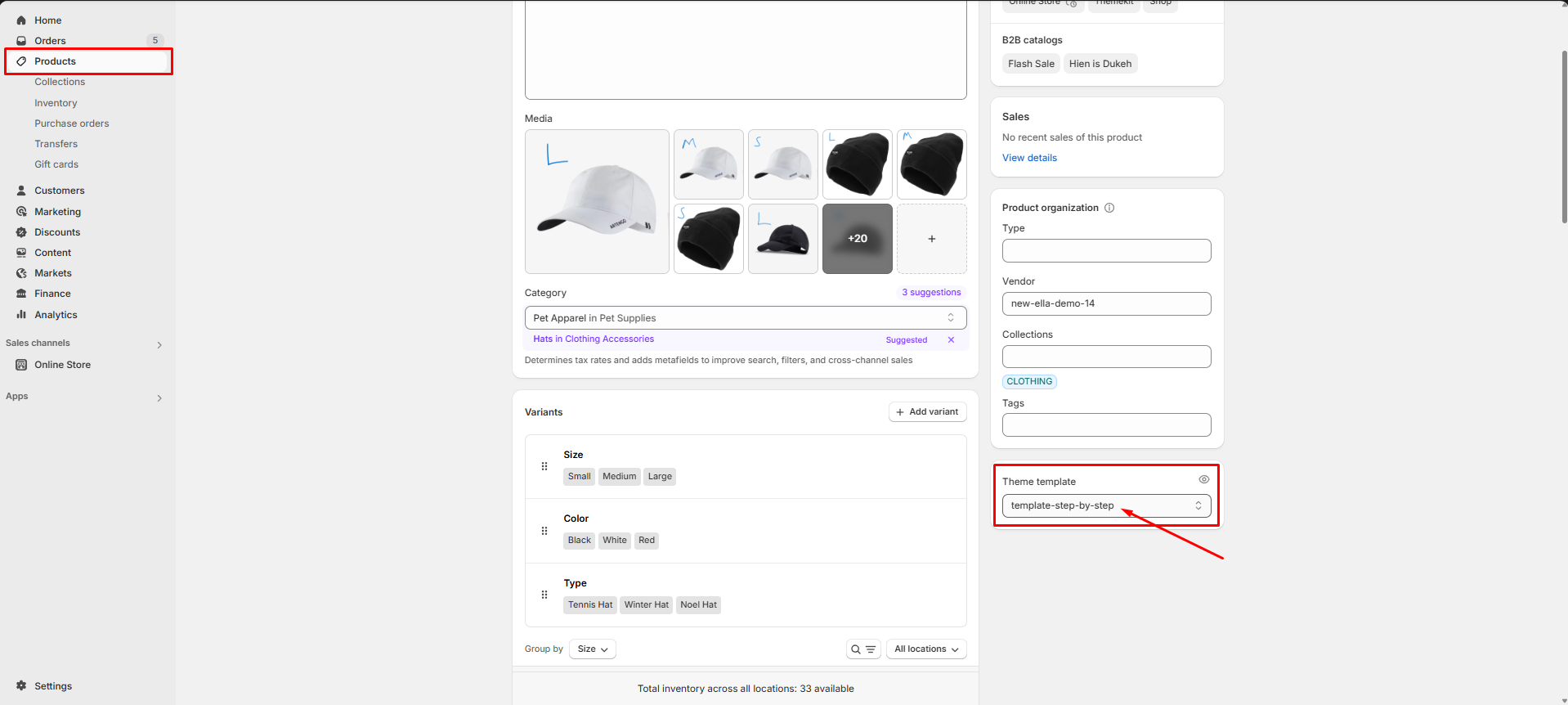Click the add media plus tile
Viewport: 1568px width, 705px height.
point(931,239)
